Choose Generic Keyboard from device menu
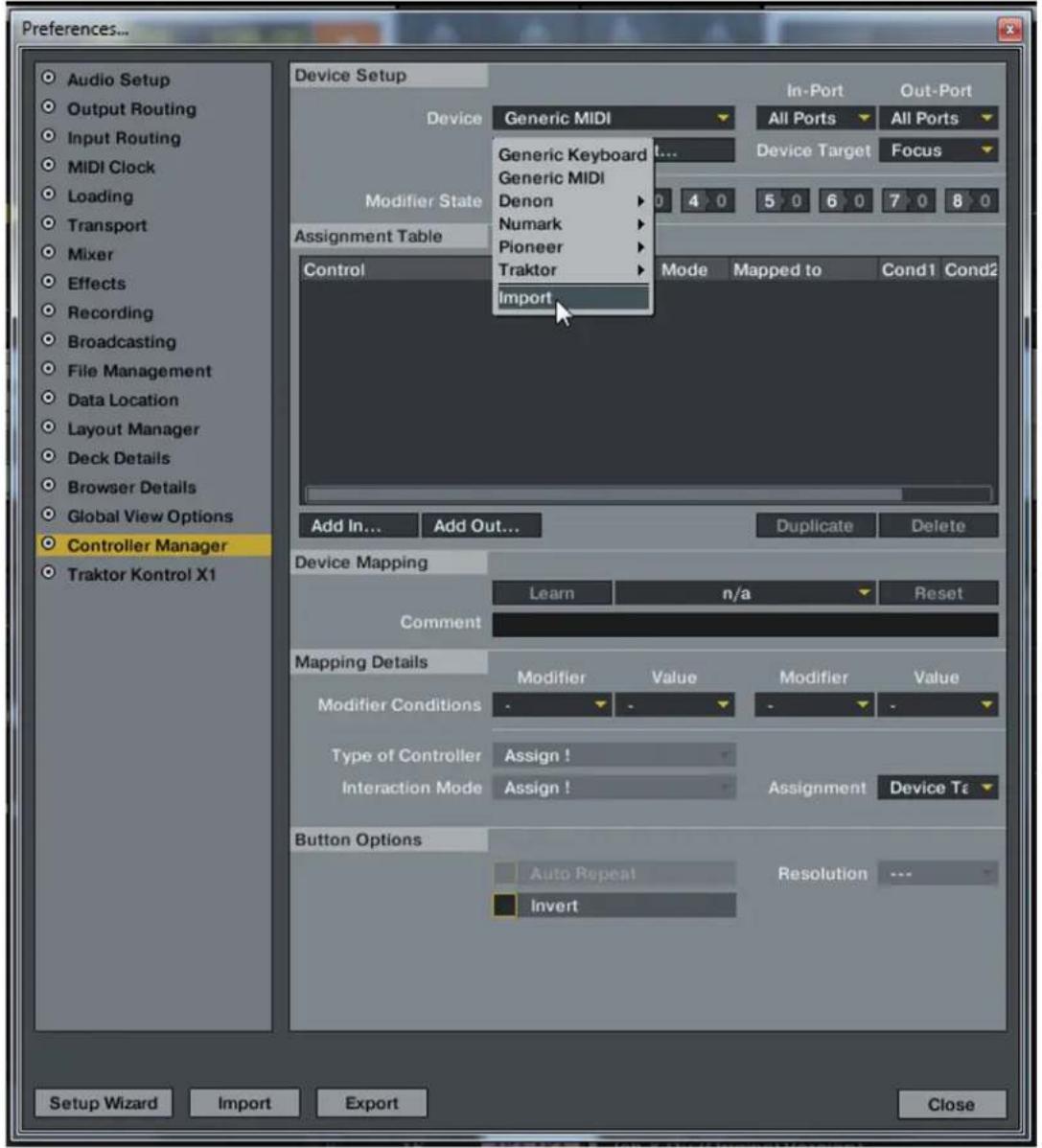This screenshot has height=1148, width=1042. point(572,155)
